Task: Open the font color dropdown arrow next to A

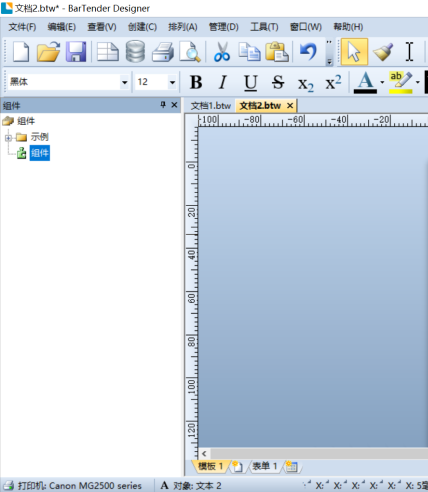Action: pos(382,82)
